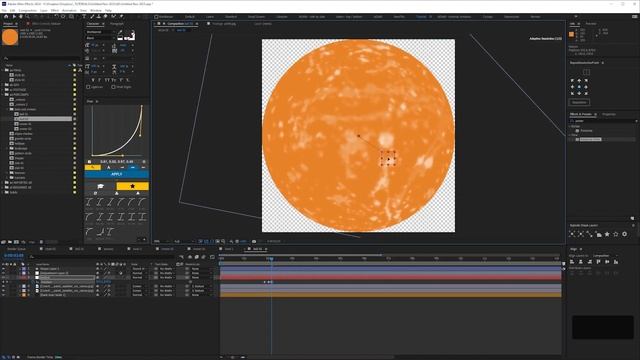Switch to the Paragraph tab
This screenshot has width=640, height=360.
(117, 24)
